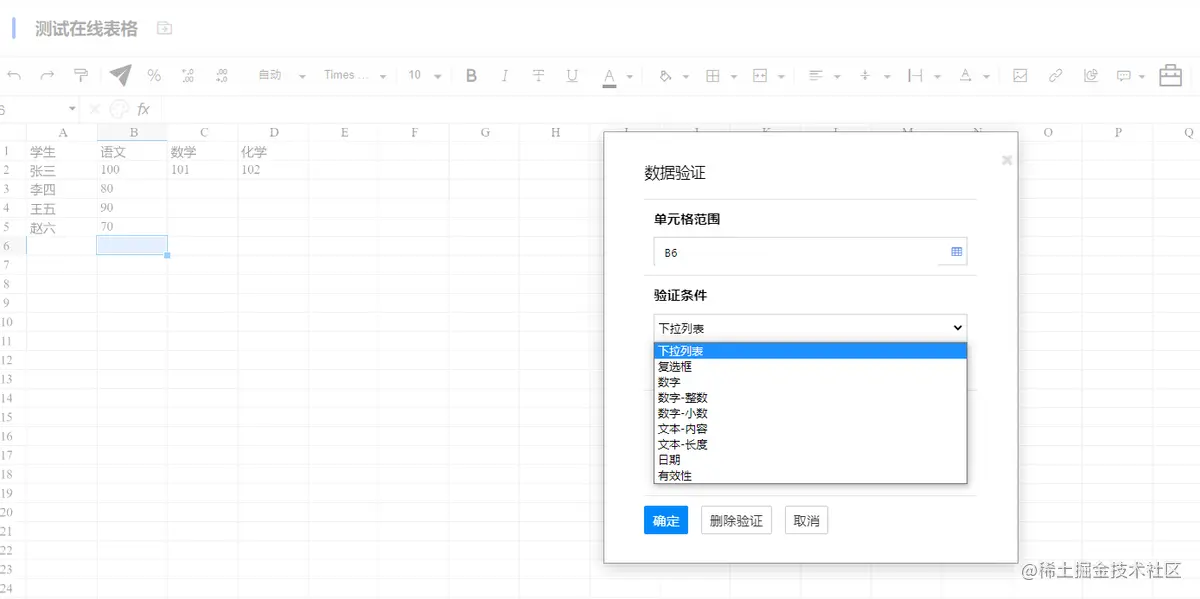Select 文本-内容 validation option
The height and width of the screenshot is (599, 1200).
[810, 429]
